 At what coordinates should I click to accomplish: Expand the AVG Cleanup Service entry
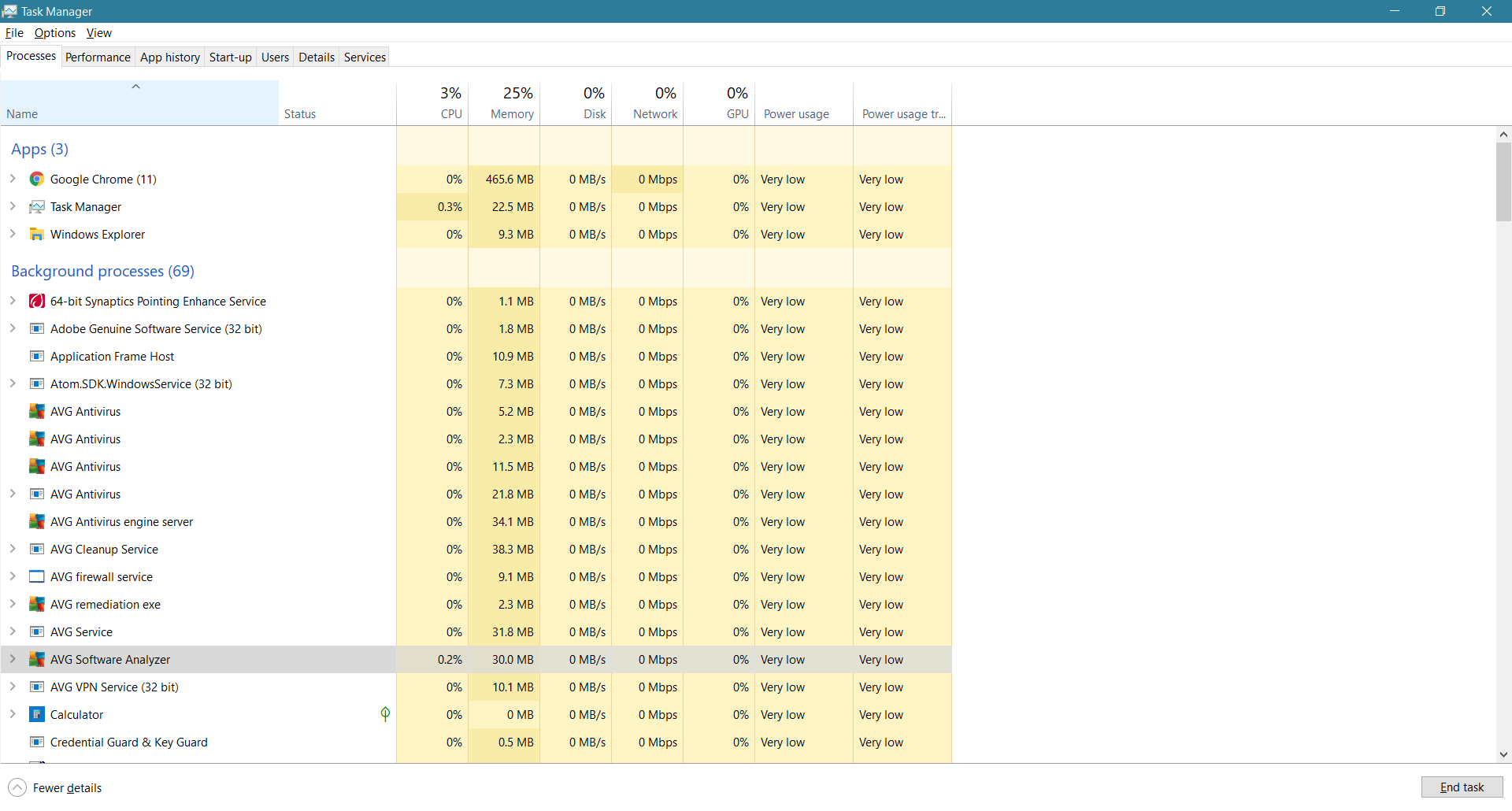coord(13,550)
